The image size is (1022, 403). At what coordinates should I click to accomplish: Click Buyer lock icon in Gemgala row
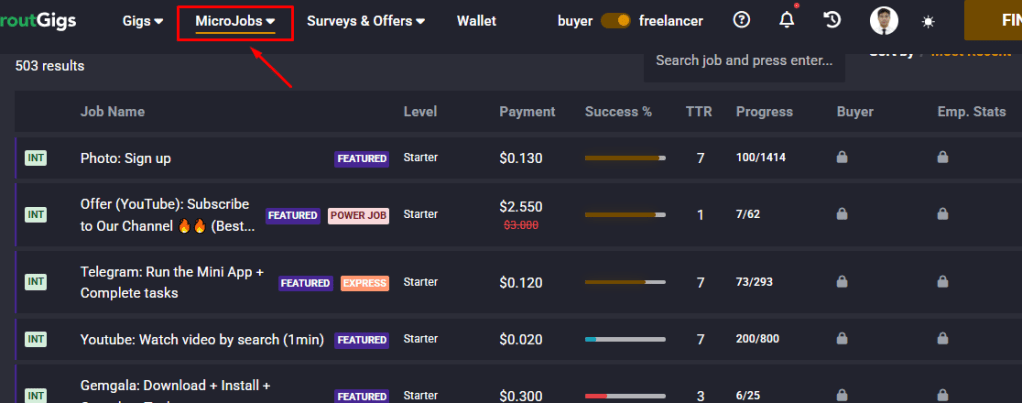pyautogui.click(x=842, y=395)
